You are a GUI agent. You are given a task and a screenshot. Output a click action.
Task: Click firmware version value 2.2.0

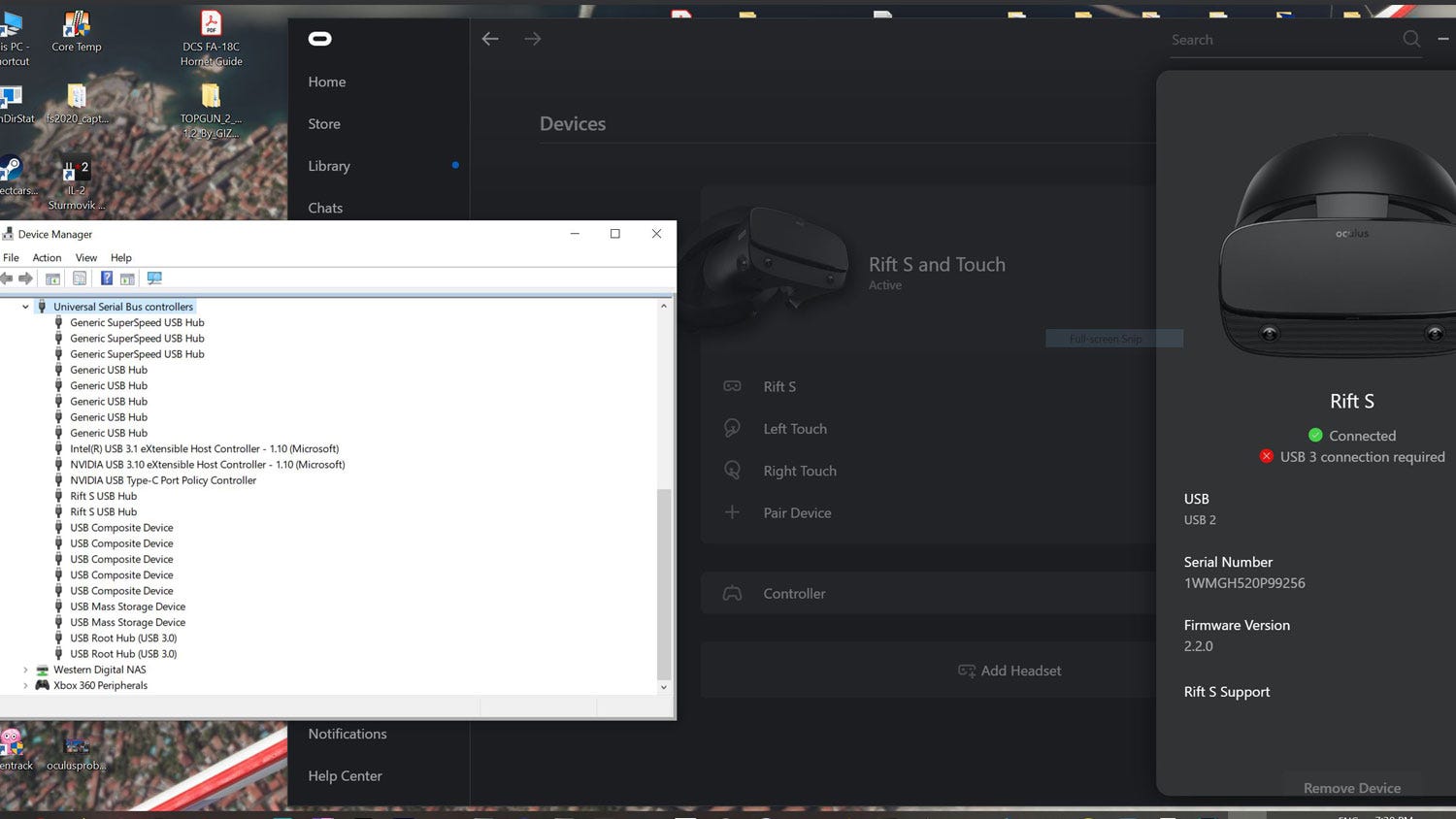pyautogui.click(x=1198, y=646)
